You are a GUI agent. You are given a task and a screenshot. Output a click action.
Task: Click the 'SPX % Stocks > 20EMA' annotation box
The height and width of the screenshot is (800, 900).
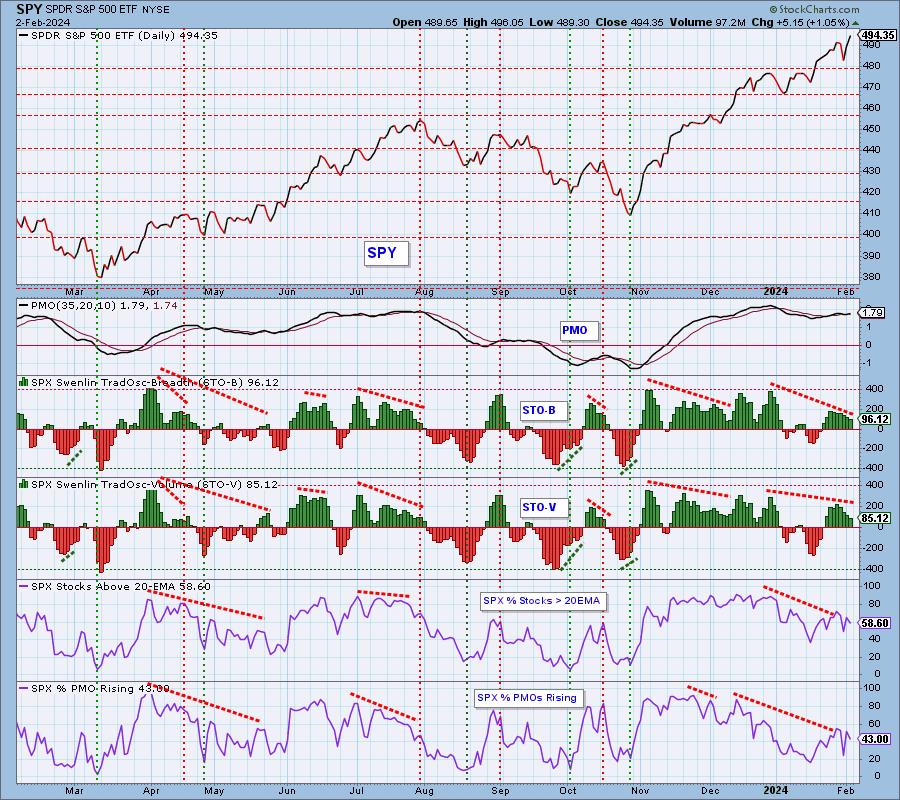[x=541, y=601]
